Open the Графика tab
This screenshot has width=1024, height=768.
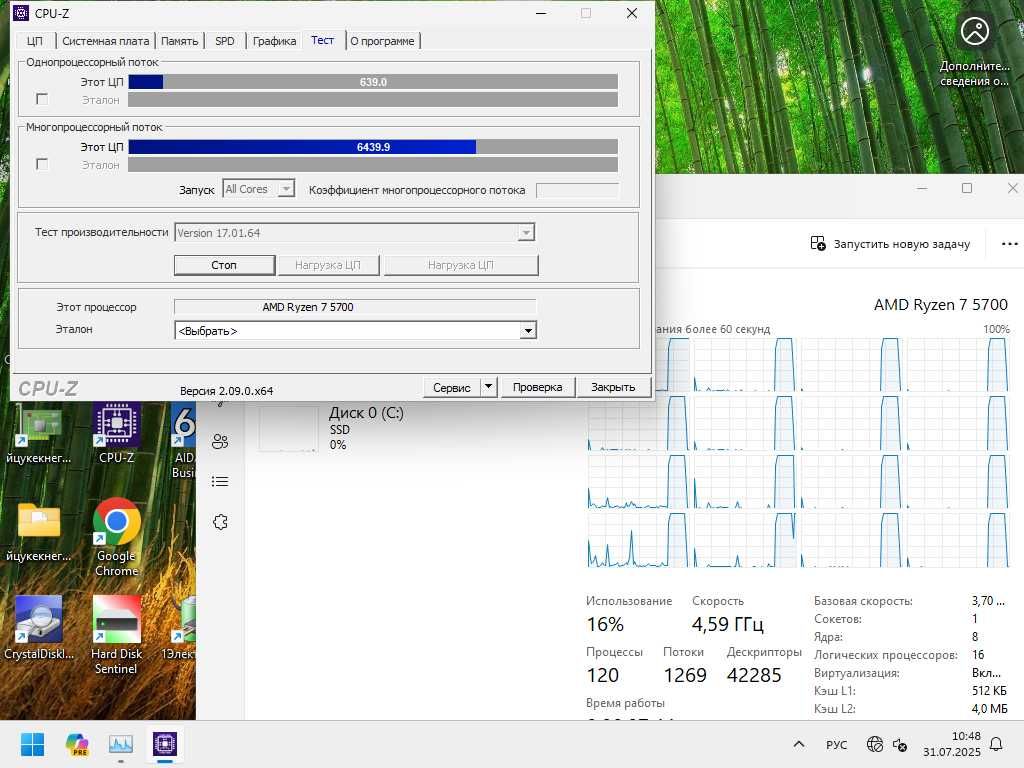click(x=274, y=41)
